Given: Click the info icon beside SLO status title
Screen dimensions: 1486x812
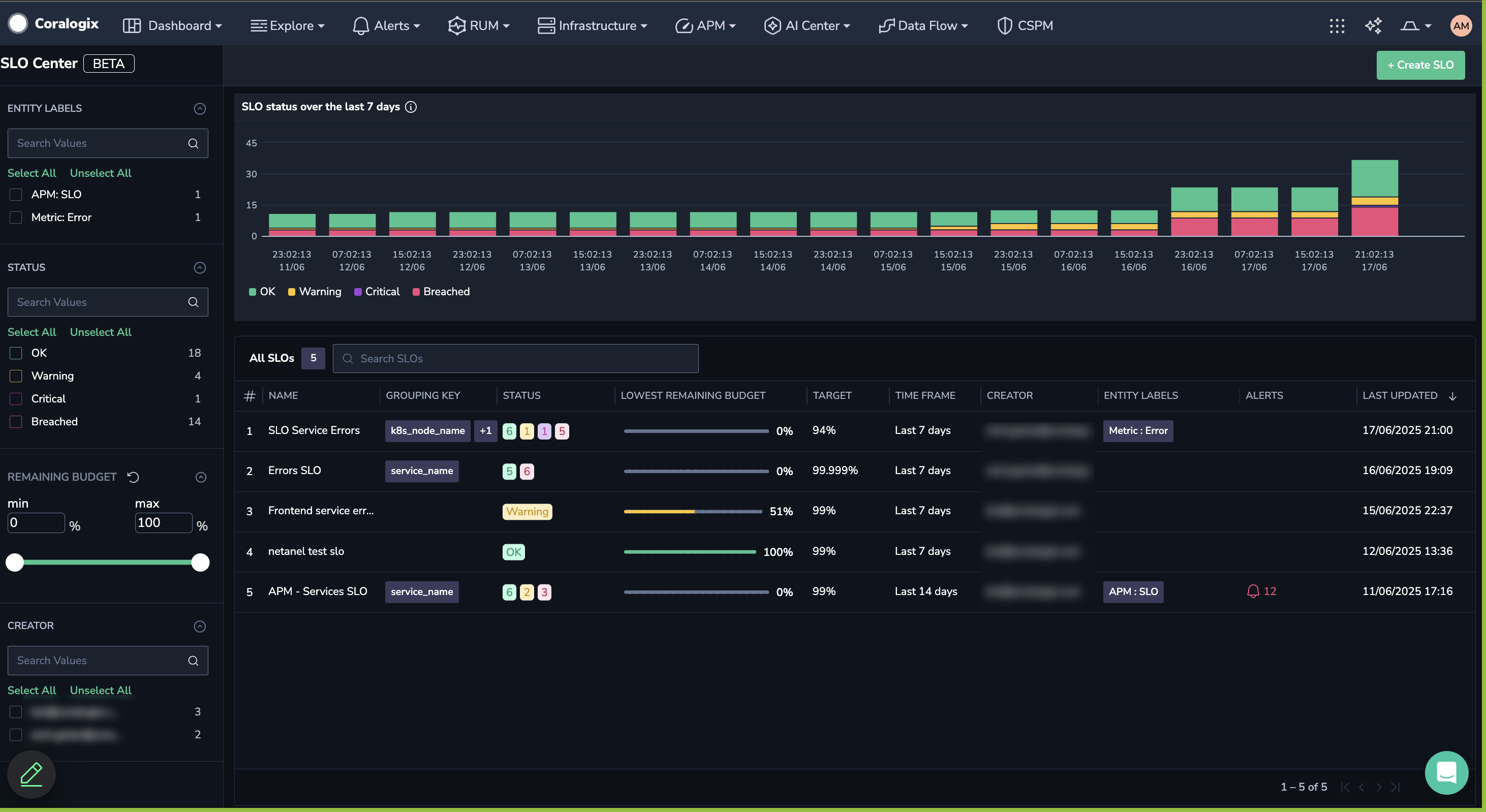Looking at the screenshot, I should (411, 107).
